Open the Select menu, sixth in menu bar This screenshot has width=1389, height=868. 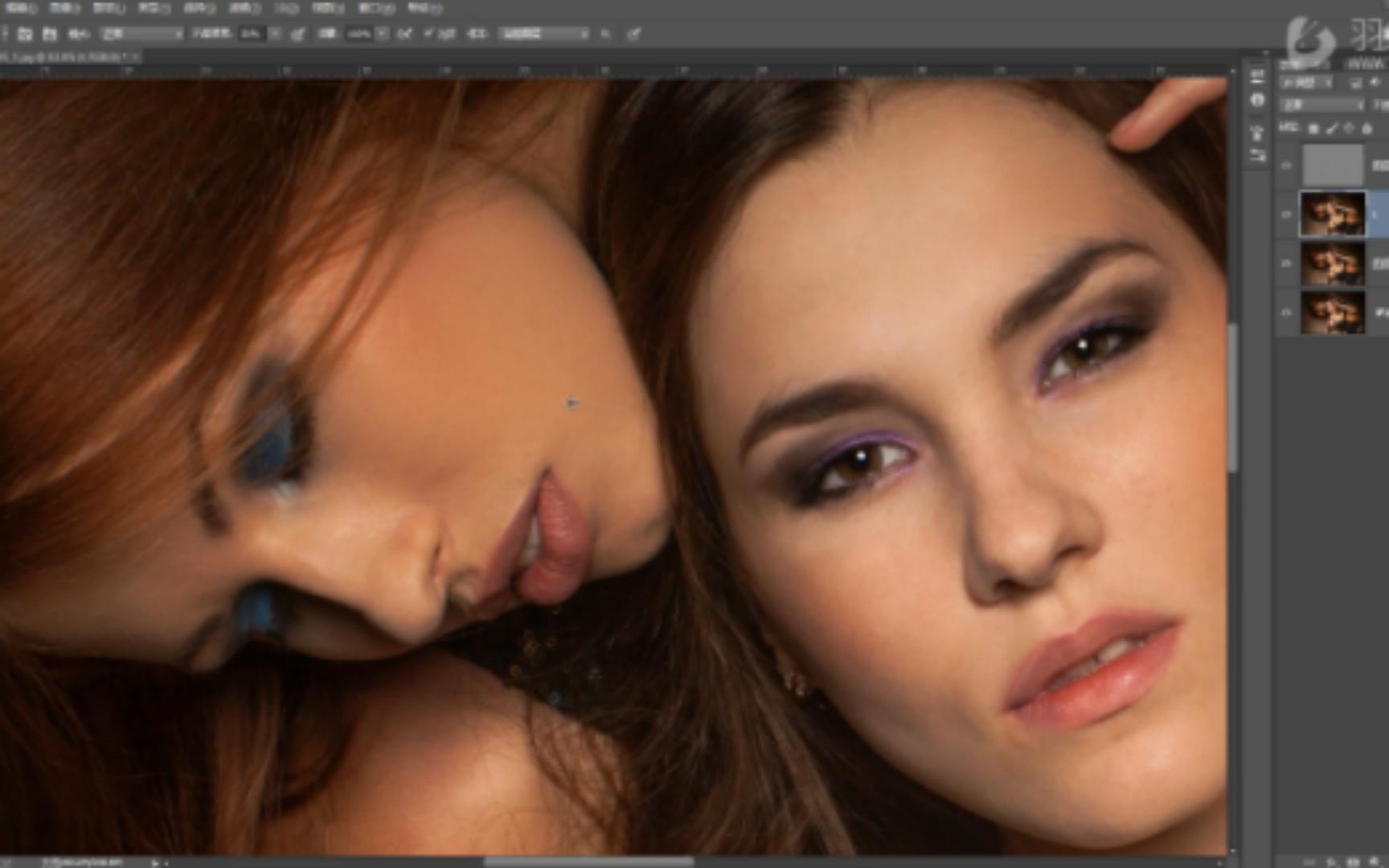[x=244, y=8]
